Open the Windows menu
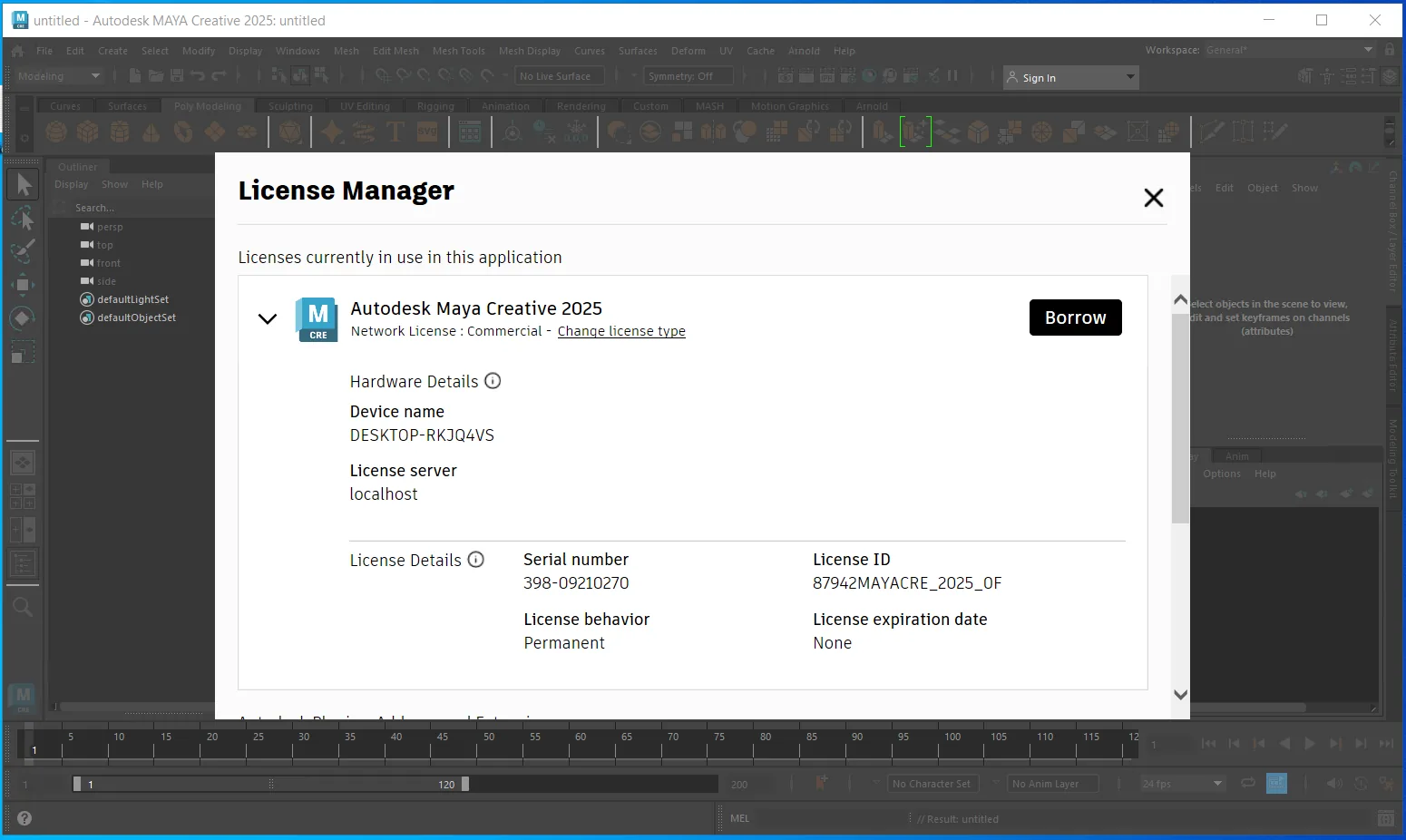Viewport: 1406px width, 840px height. click(298, 51)
